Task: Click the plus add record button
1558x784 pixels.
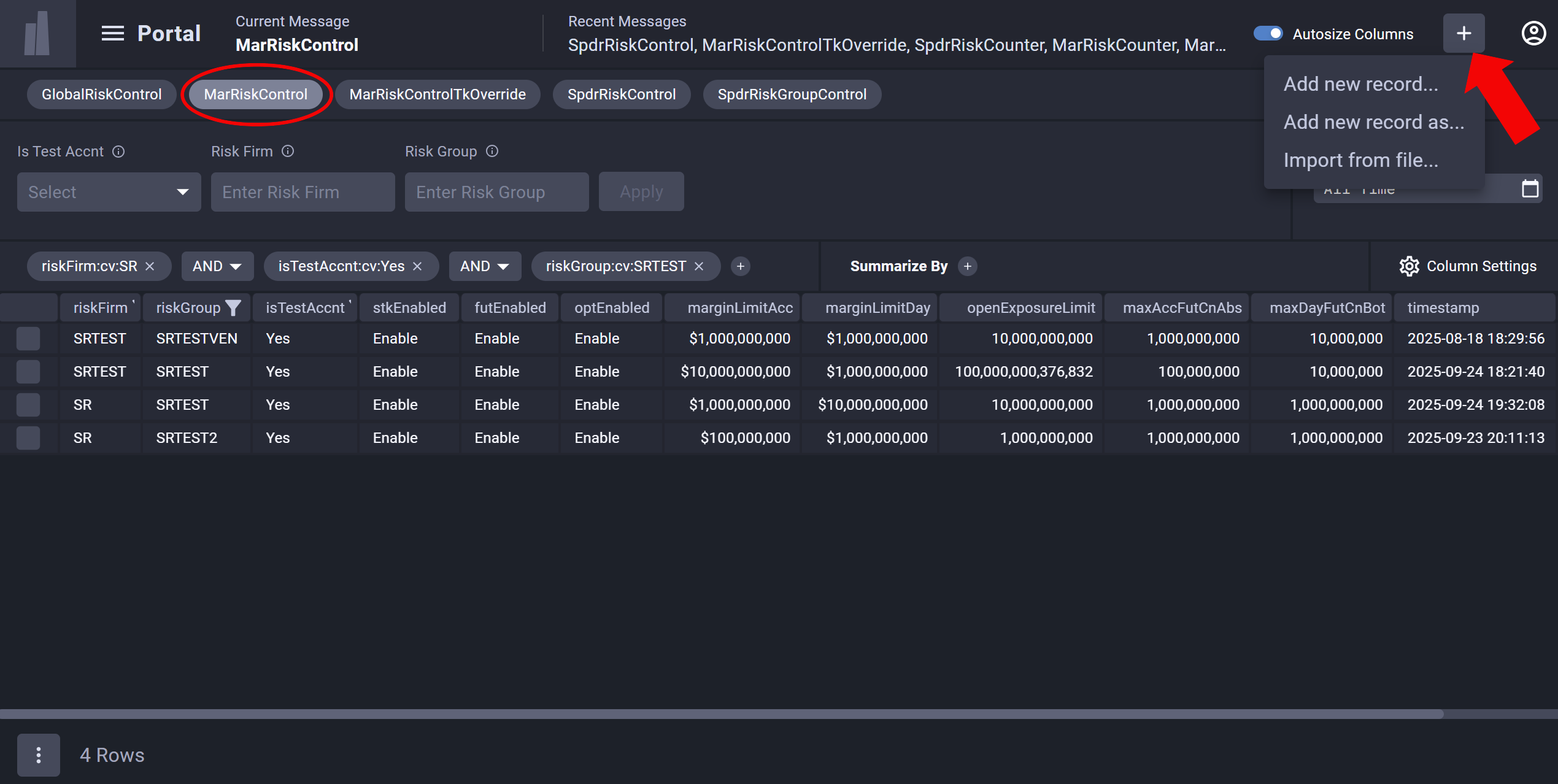Action: (1464, 33)
